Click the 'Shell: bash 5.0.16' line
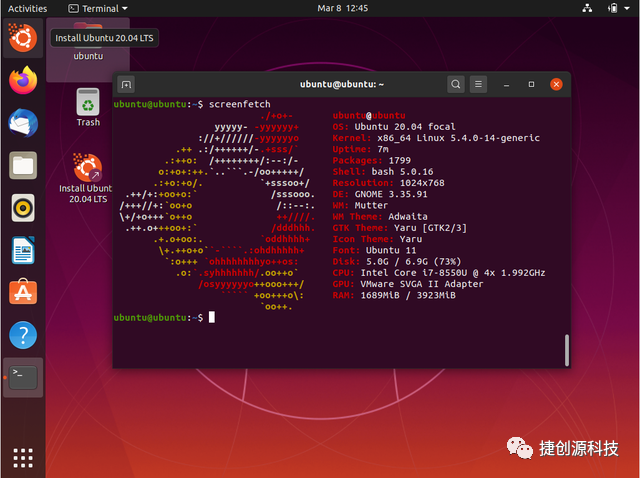Screen dimensions: 640x478 coord(383,171)
